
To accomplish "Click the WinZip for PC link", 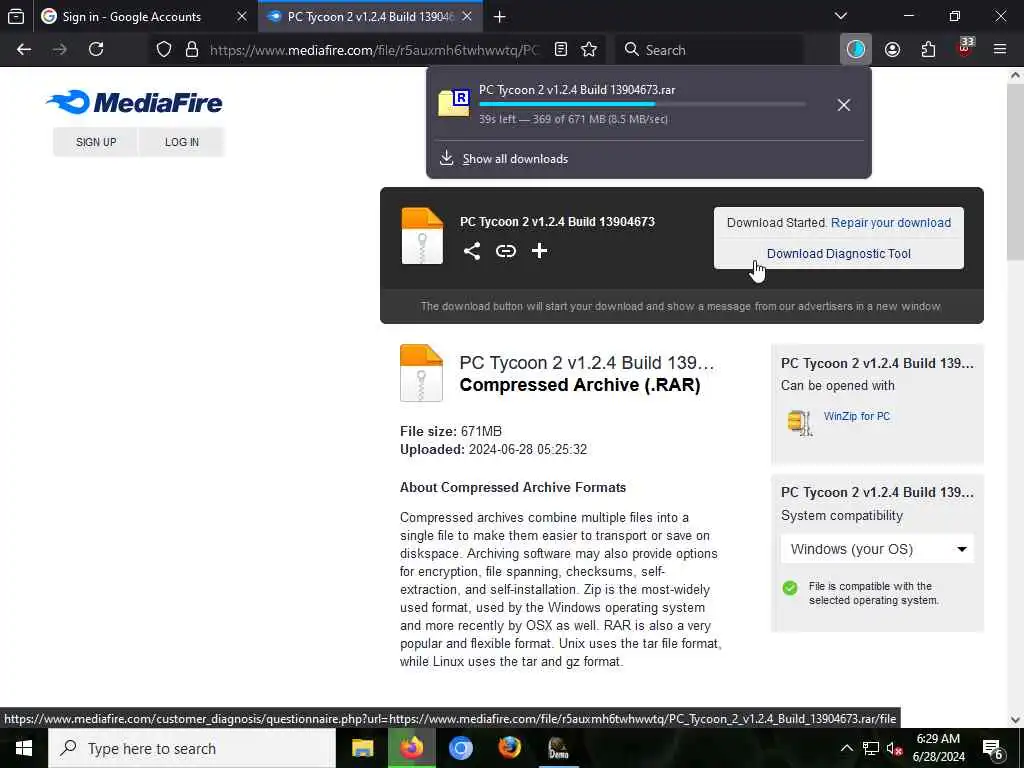I will click(857, 416).
